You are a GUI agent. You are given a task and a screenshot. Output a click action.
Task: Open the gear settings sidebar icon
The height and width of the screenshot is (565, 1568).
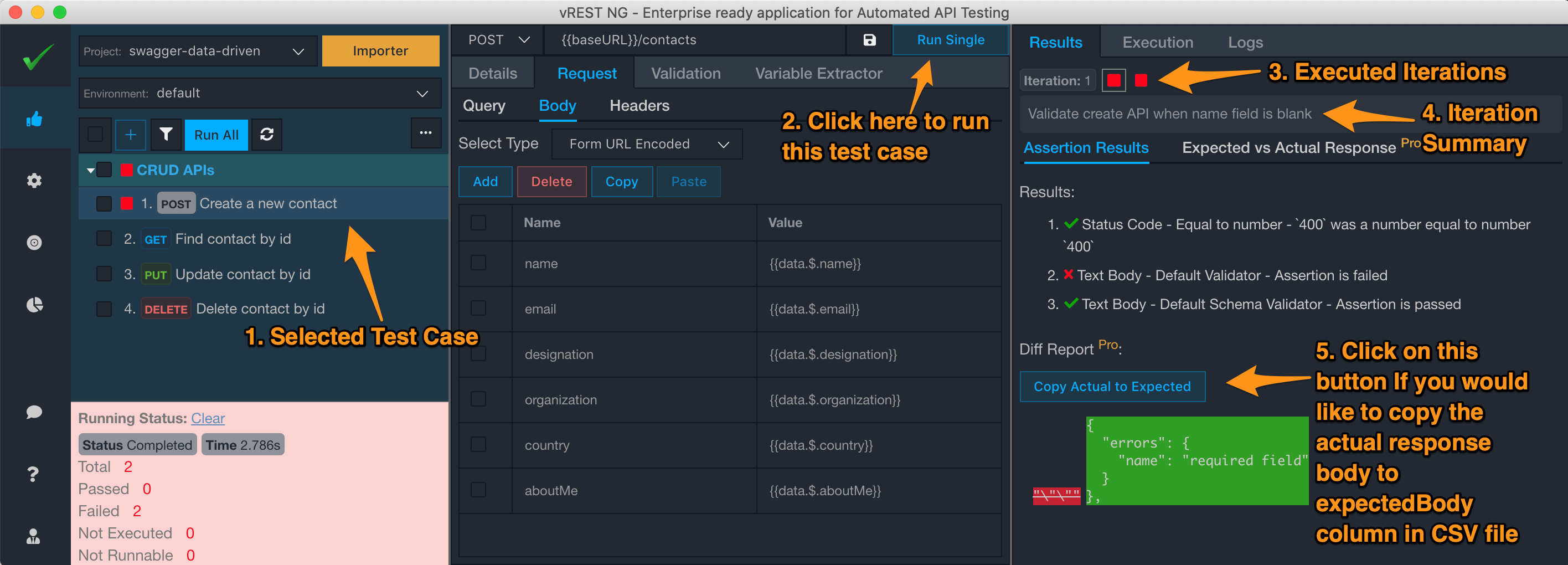coord(35,180)
